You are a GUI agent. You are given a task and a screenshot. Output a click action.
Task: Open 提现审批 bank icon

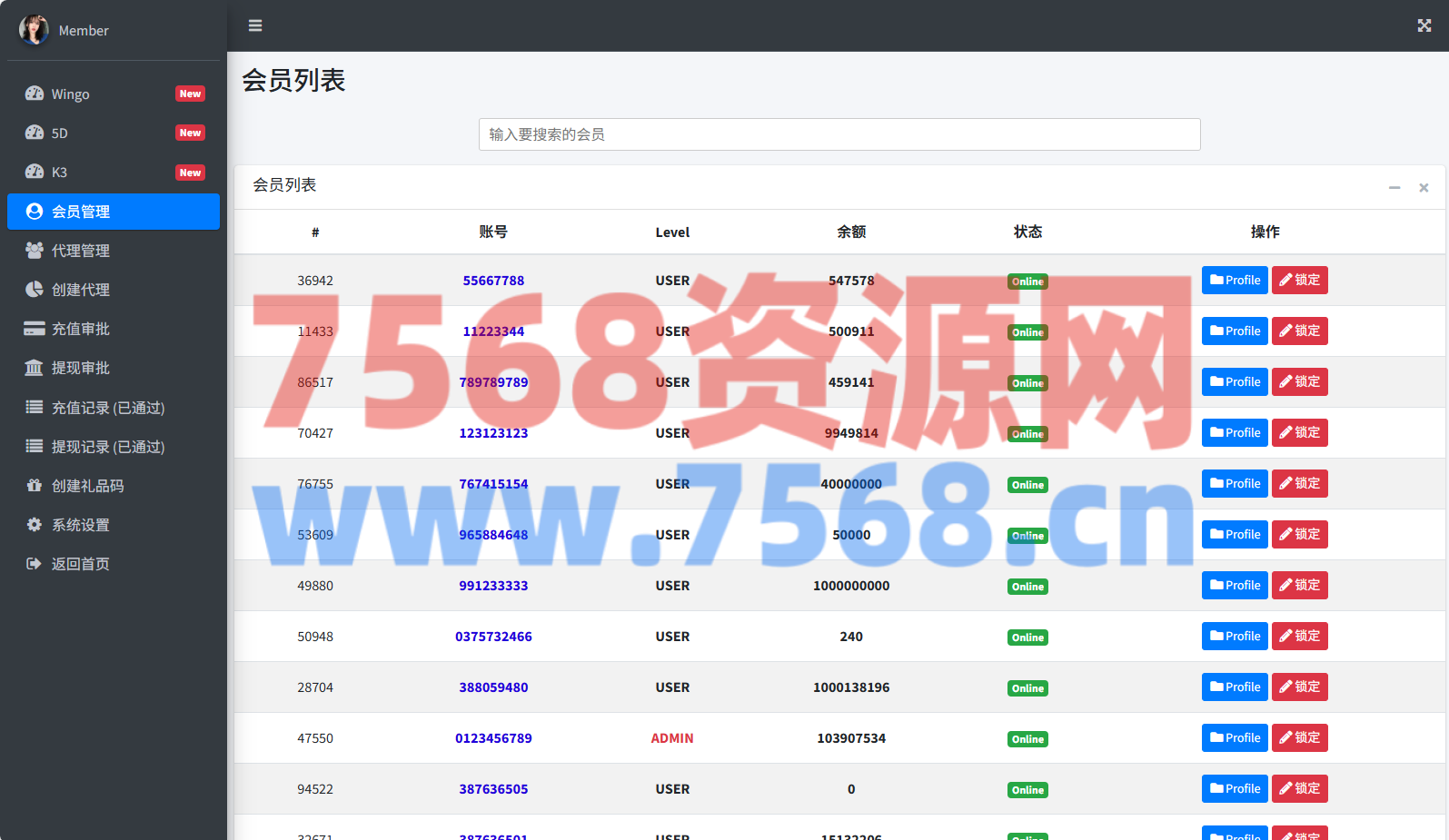pyautogui.click(x=35, y=368)
